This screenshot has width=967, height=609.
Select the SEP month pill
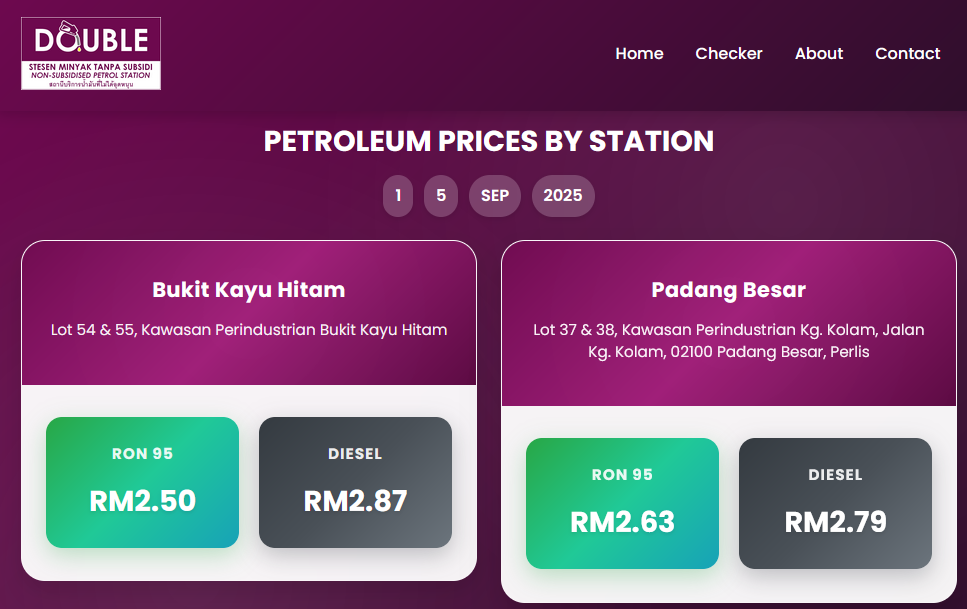[x=495, y=196]
